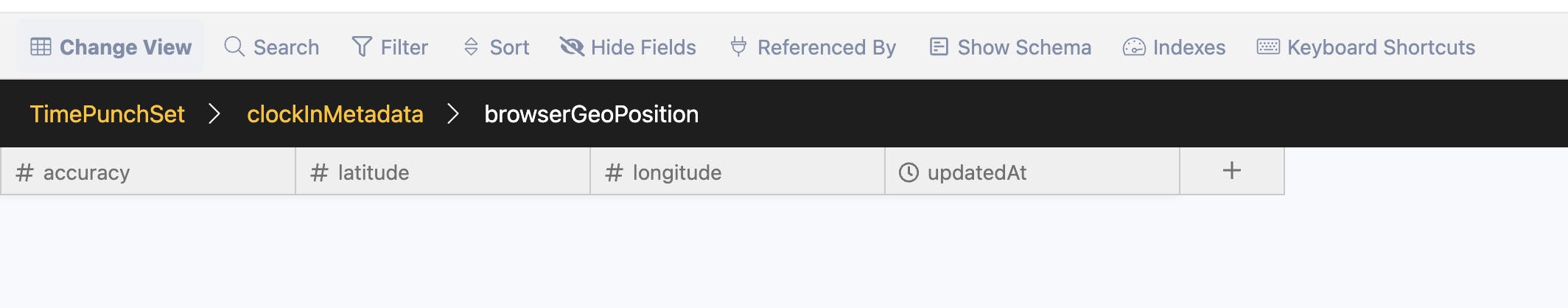Screen dimensions: 1568x308
Task: Click the Hide Fields crossed-eye icon
Action: click(x=572, y=47)
